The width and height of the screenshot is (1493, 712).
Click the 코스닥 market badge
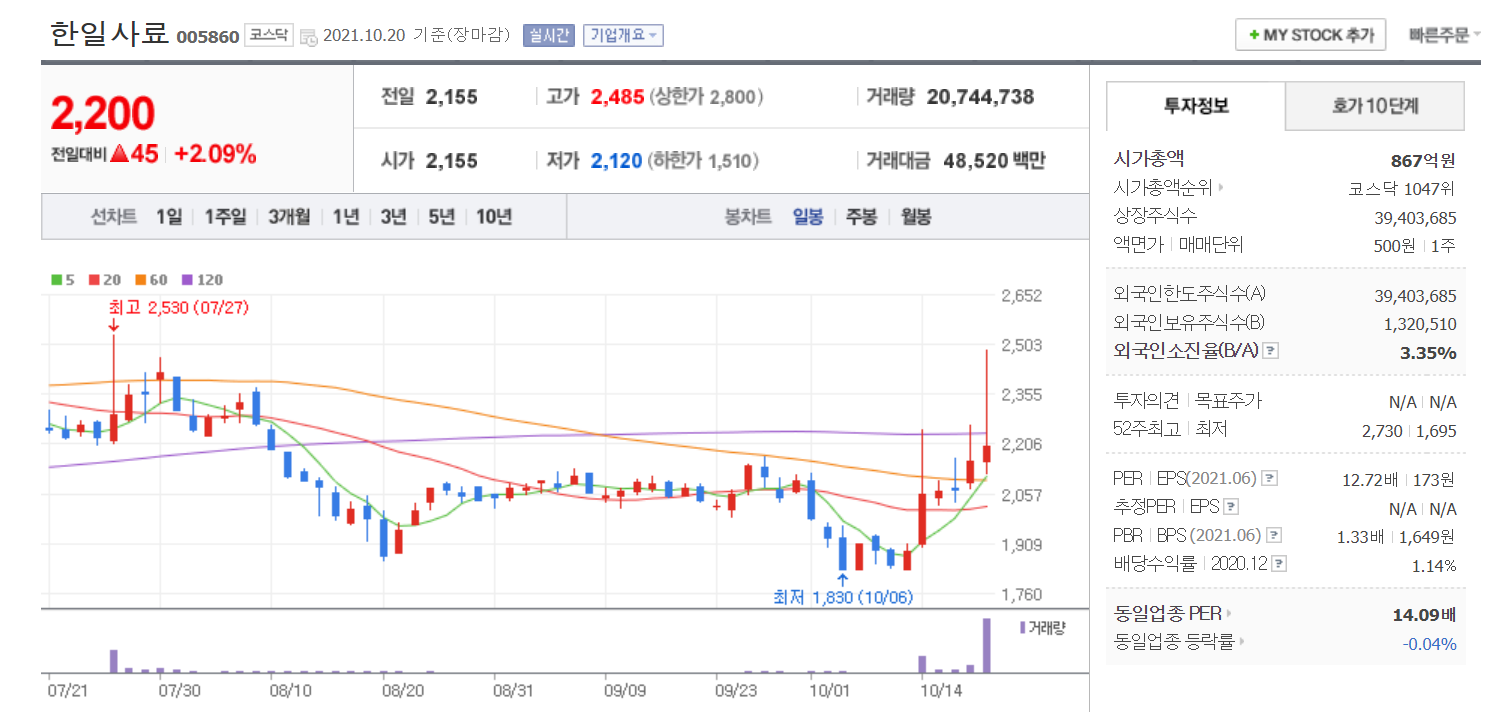268,36
